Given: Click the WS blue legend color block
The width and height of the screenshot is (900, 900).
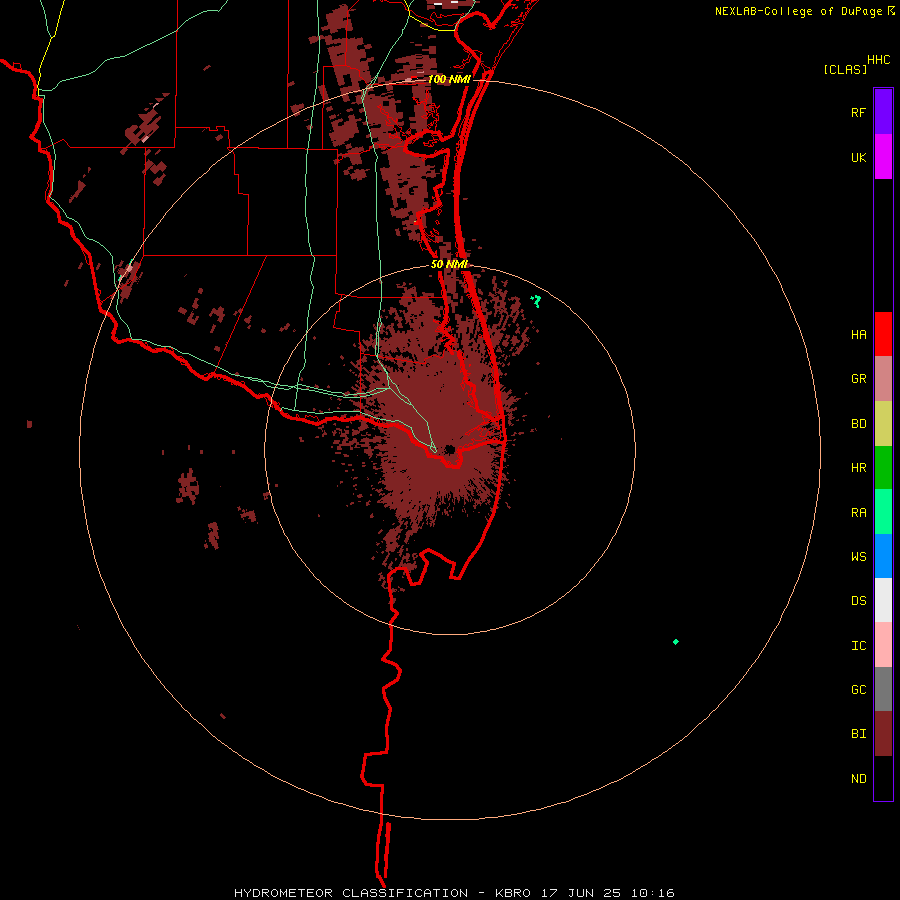Looking at the screenshot, I should pyautogui.click(x=883, y=556).
